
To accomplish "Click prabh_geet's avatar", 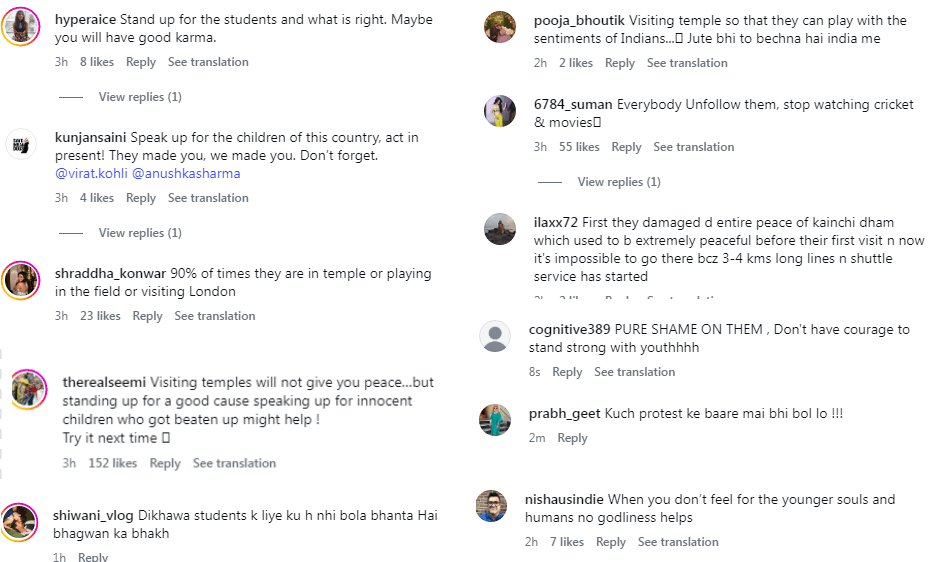I will [x=495, y=420].
